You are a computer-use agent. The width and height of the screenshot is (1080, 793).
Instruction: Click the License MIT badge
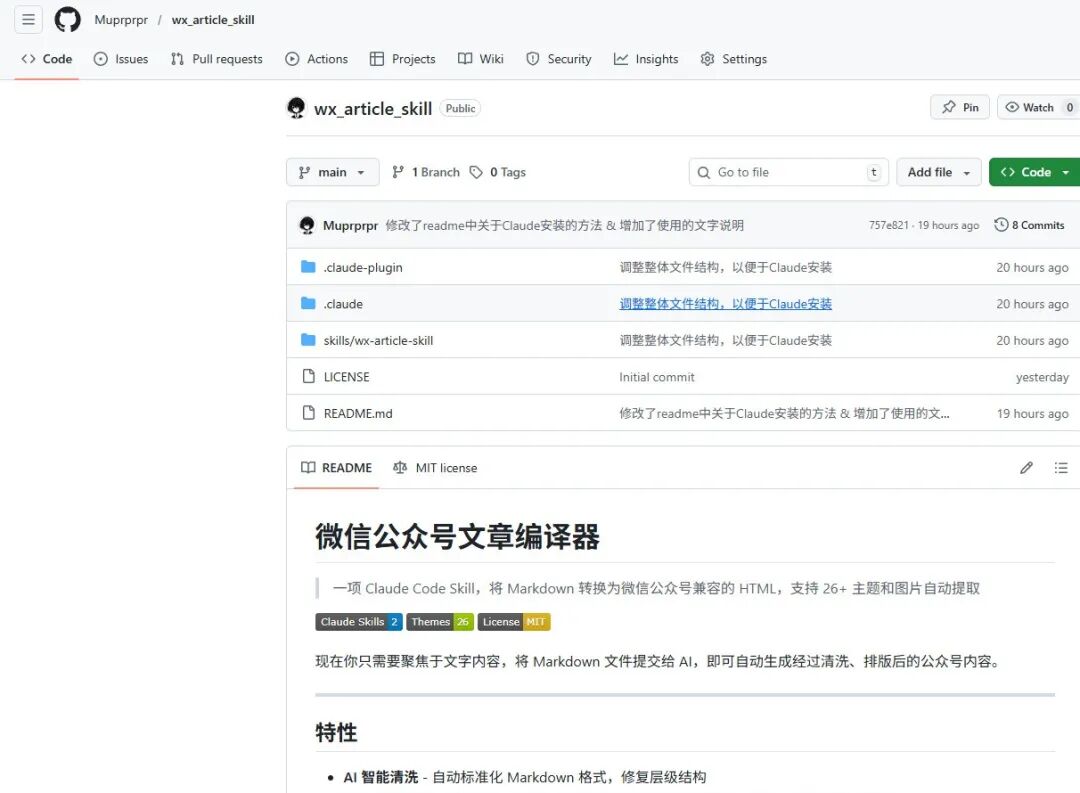point(514,622)
